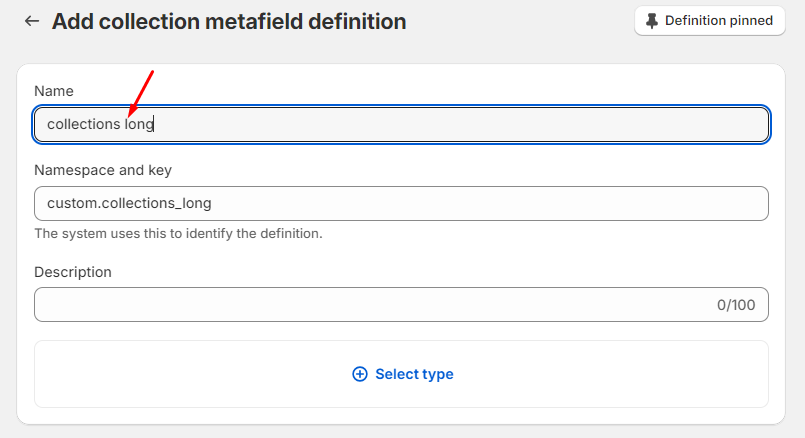Click the Name field label
Image resolution: width=805 pixels, height=438 pixels.
coord(54,91)
